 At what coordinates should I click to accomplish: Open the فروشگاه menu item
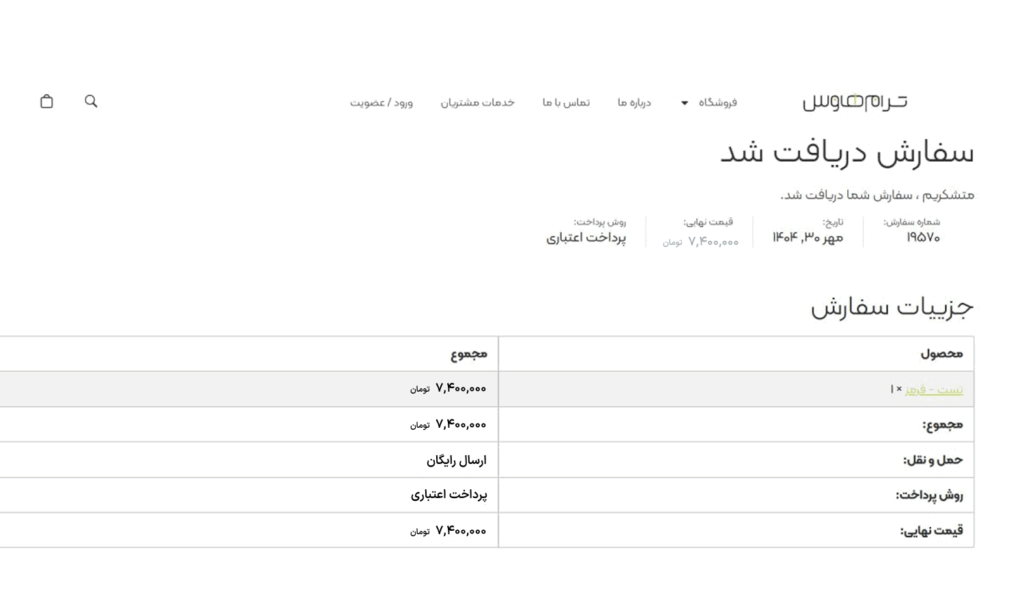(717, 102)
